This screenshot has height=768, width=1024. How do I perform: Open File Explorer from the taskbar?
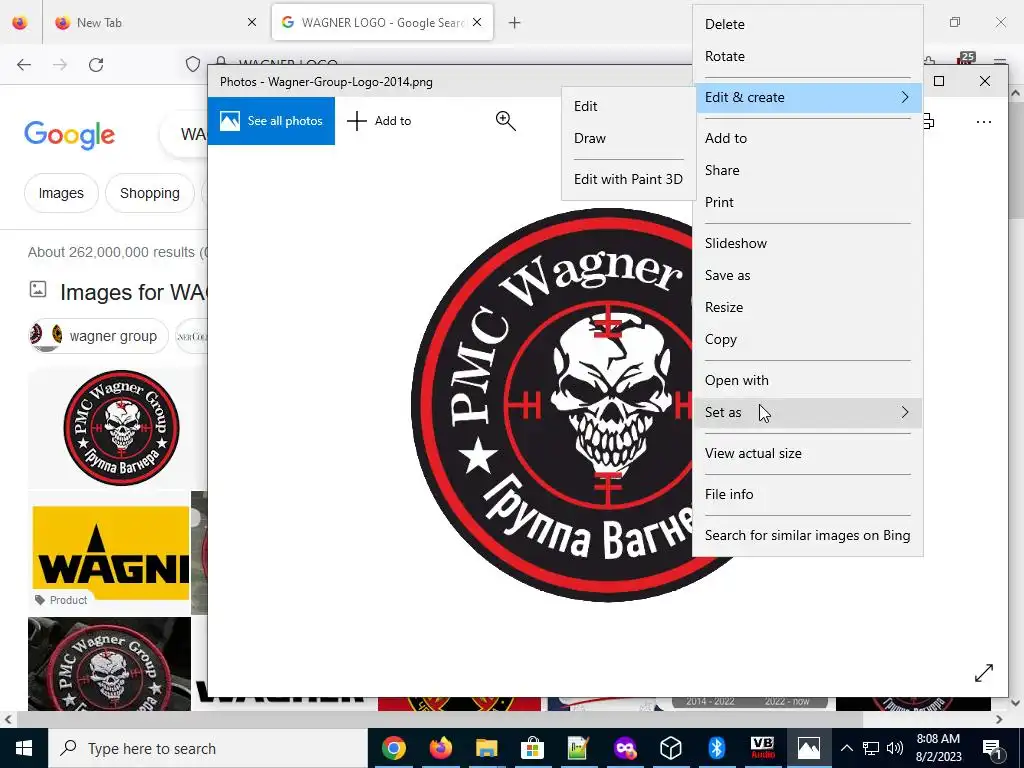[x=486, y=748]
